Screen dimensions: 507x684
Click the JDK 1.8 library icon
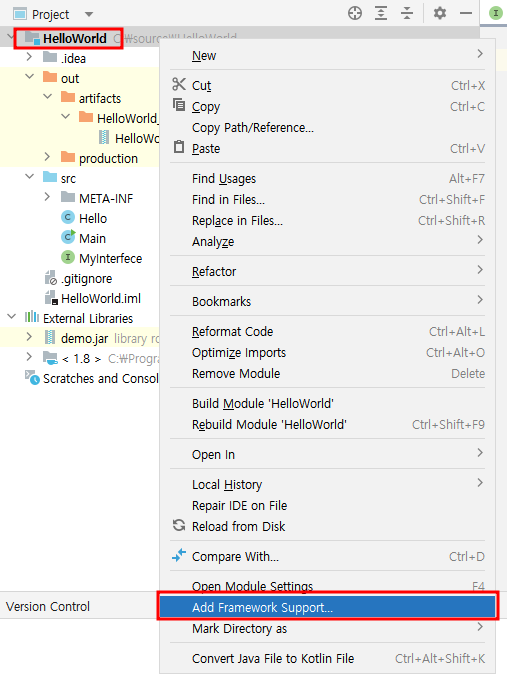(50, 358)
